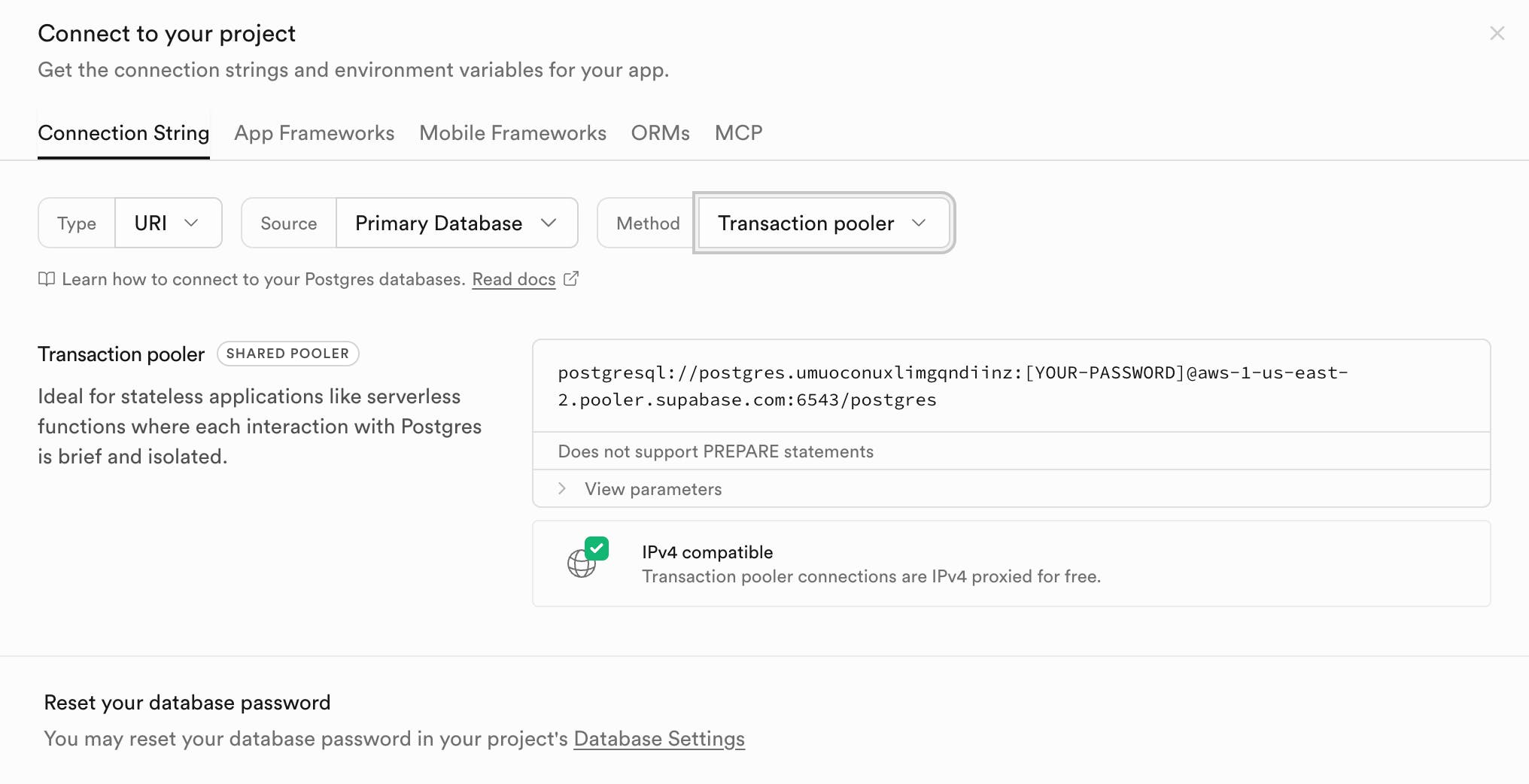Click the View parameters label
Image resolution: width=1529 pixels, height=784 pixels.
coord(653,489)
